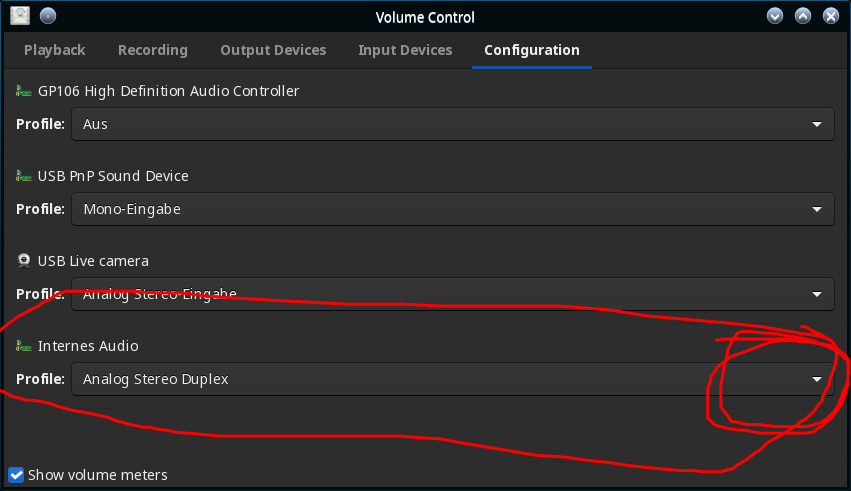Open the Output Devices tab
The image size is (851, 491).
(273, 50)
